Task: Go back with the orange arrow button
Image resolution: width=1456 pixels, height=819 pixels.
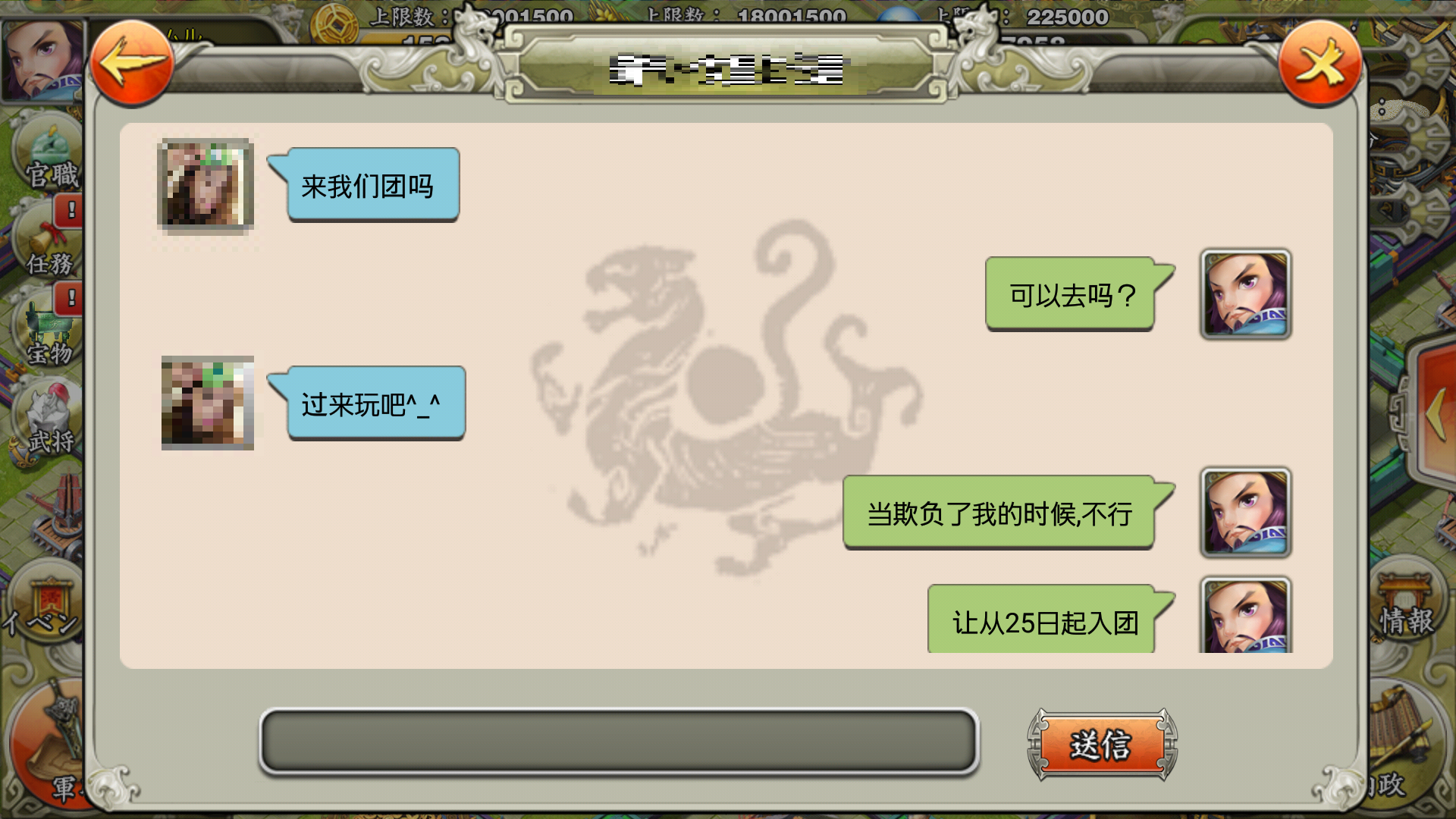Action: coord(131,63)
